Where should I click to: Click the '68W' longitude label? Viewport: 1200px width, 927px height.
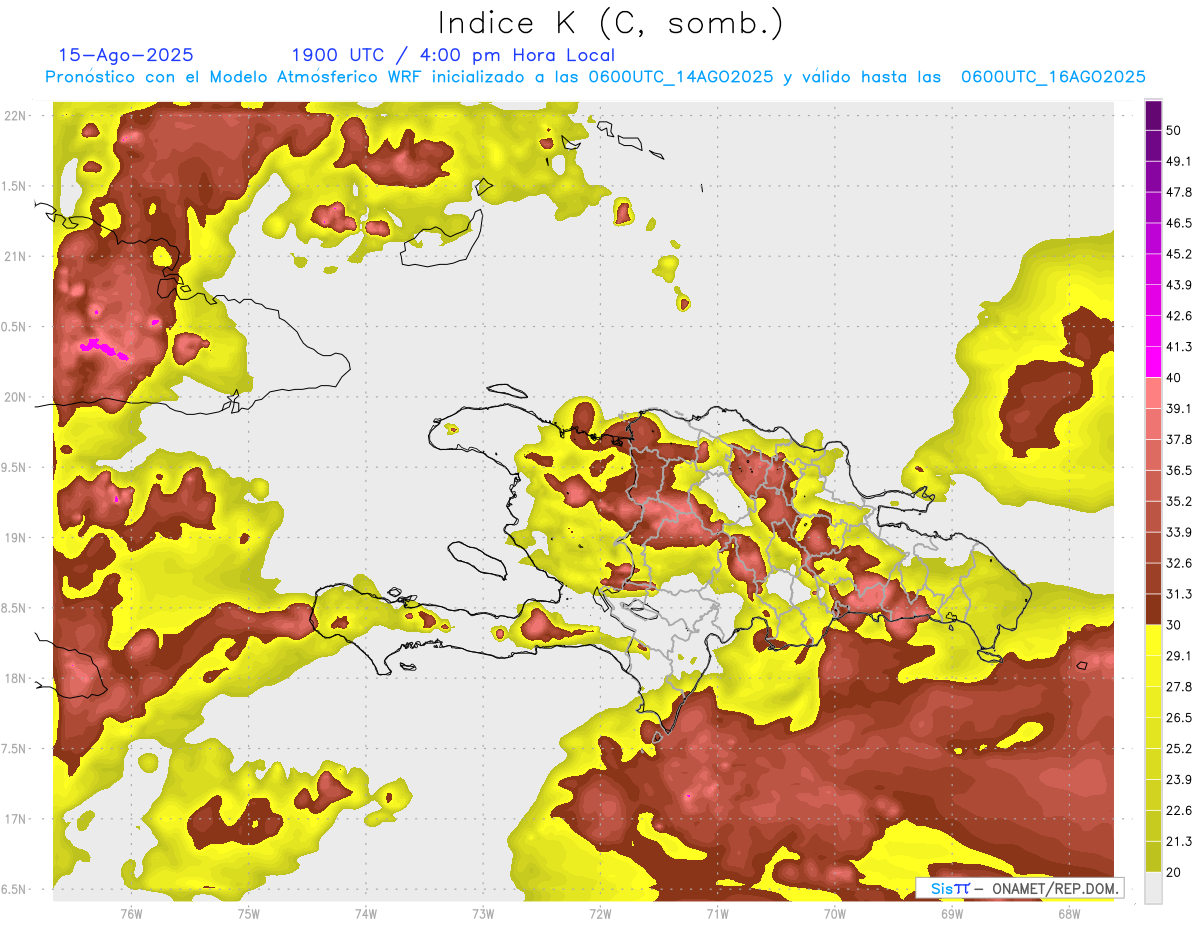(1069, 914)
